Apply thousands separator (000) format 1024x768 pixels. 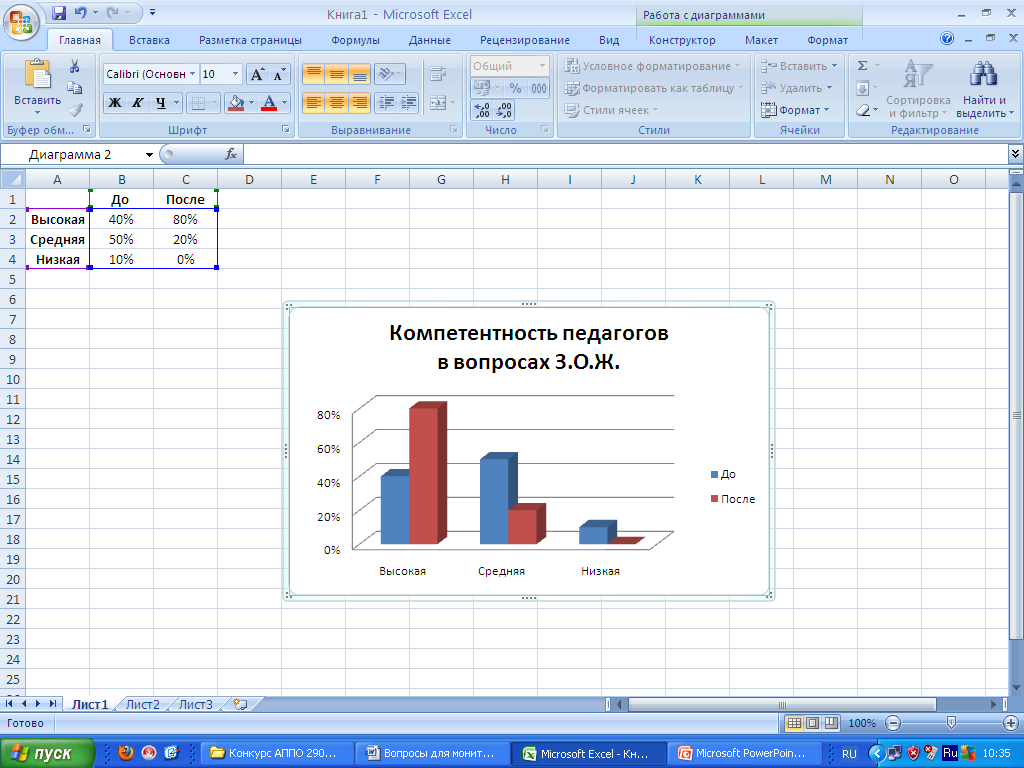click(x=539, y=88)
